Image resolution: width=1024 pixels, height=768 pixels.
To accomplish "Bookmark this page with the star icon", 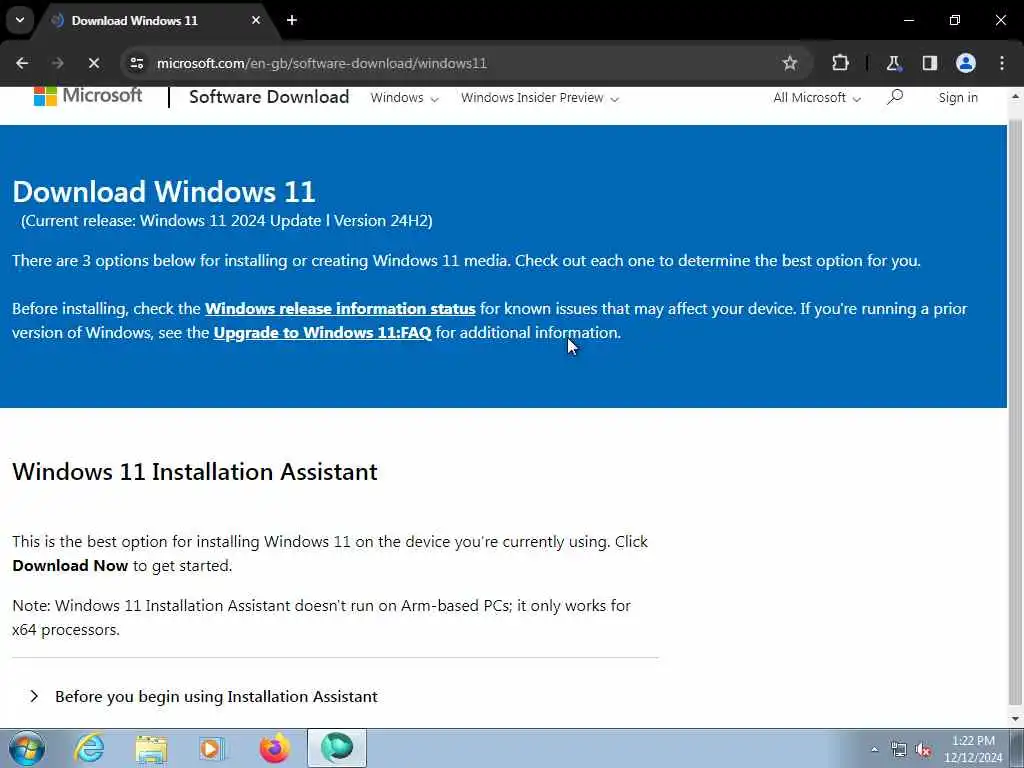I will click(x=790, y=63).
